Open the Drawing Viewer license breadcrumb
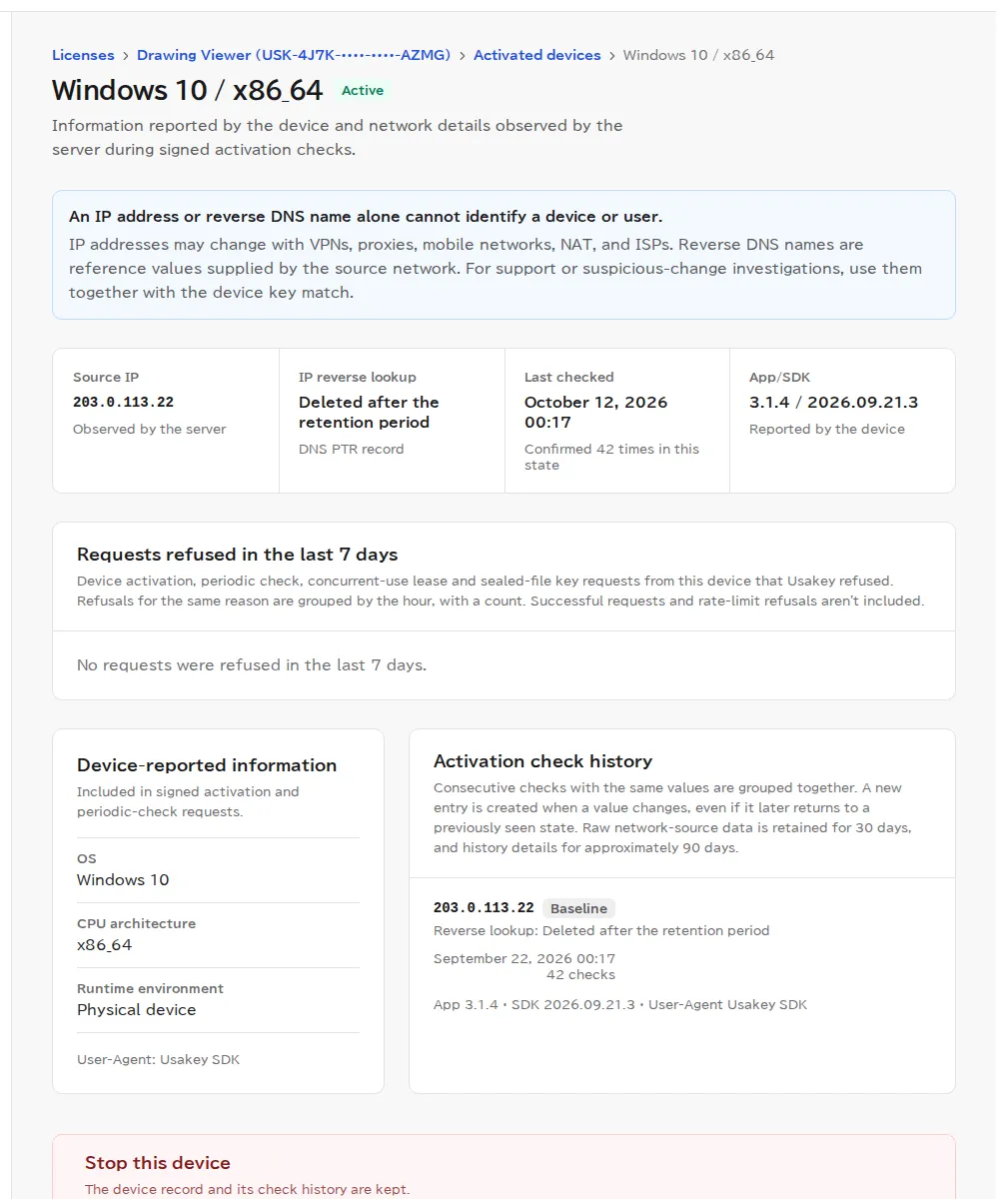The image size is (1008, 1199). point(294,55)
